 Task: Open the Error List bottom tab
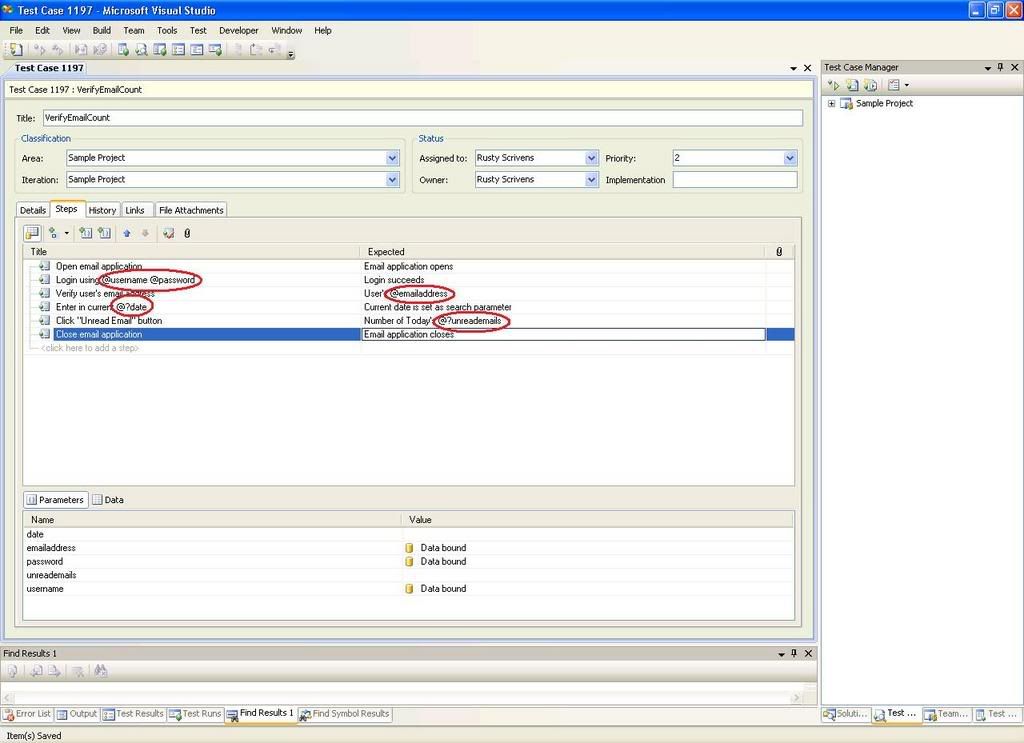pos(27,714)
